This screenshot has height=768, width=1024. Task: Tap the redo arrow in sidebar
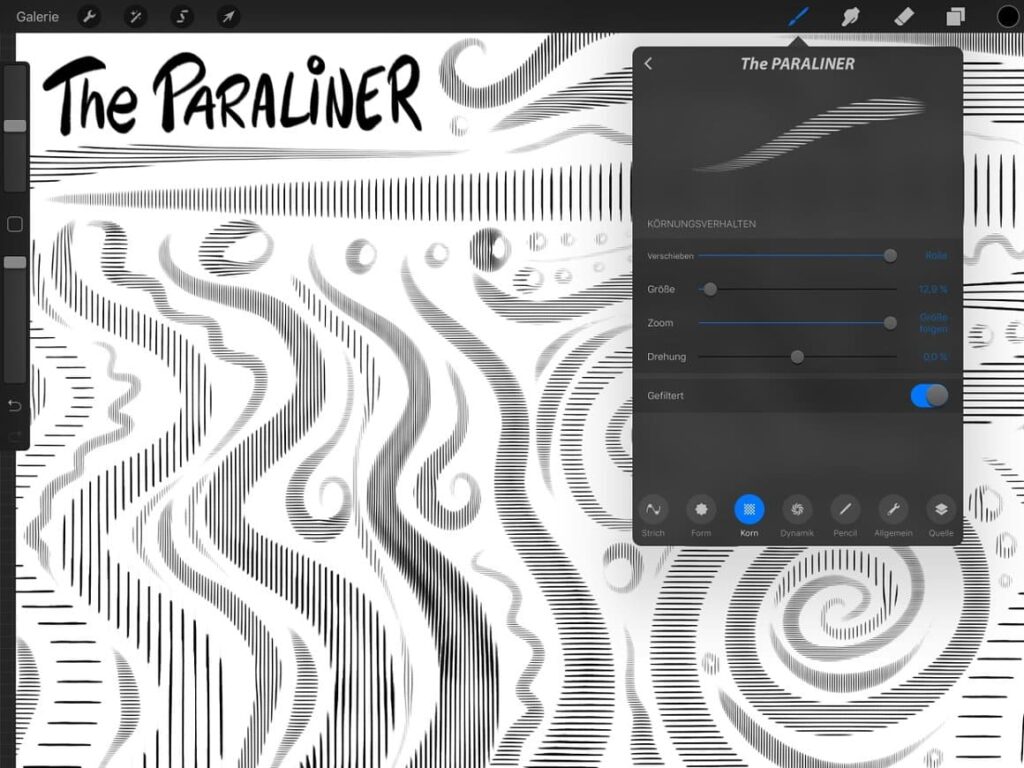(x=14, y=435)
